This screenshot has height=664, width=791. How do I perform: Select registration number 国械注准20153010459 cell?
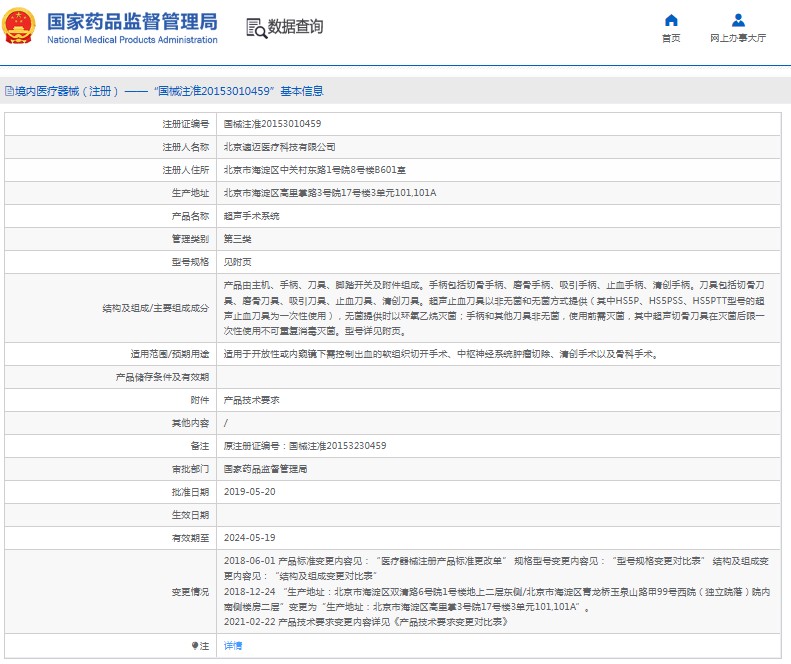(272, 124)
